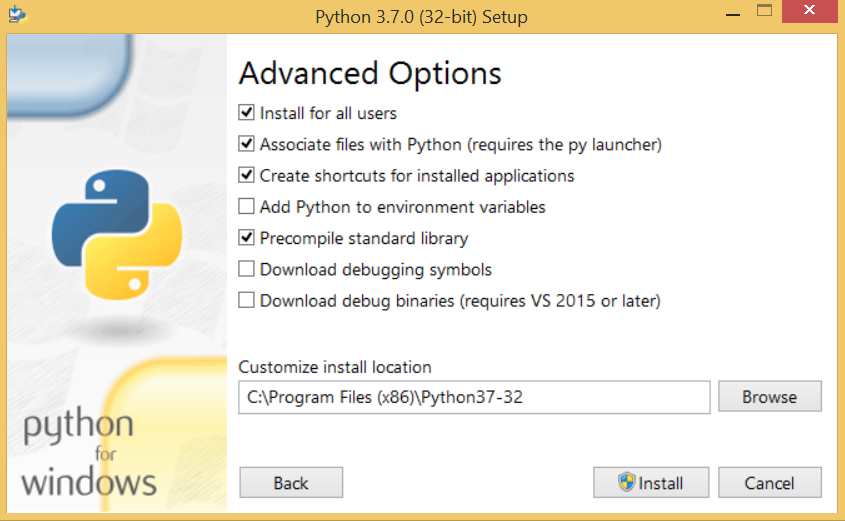Minimize the setup window
The width and height of the screenshot is (845, 521).
pos(732,12)
